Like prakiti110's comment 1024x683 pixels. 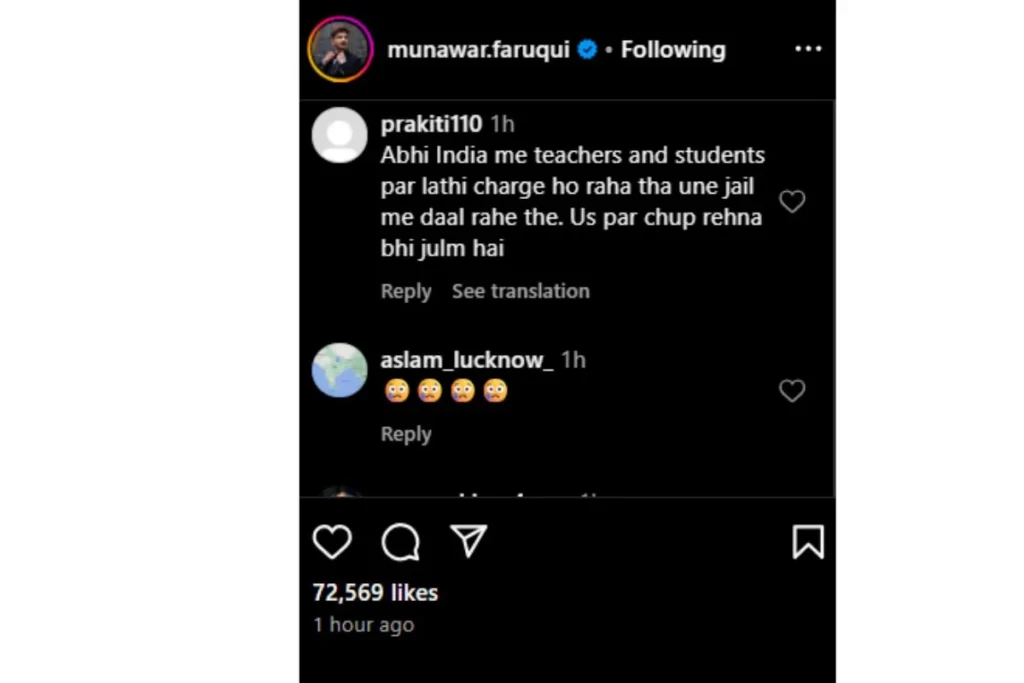(792, 202)
